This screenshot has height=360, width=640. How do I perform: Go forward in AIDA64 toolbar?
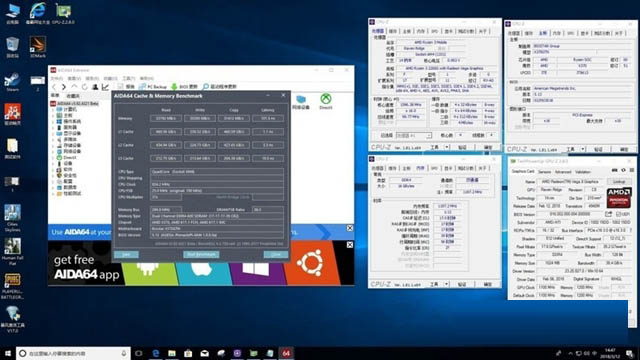64,87
